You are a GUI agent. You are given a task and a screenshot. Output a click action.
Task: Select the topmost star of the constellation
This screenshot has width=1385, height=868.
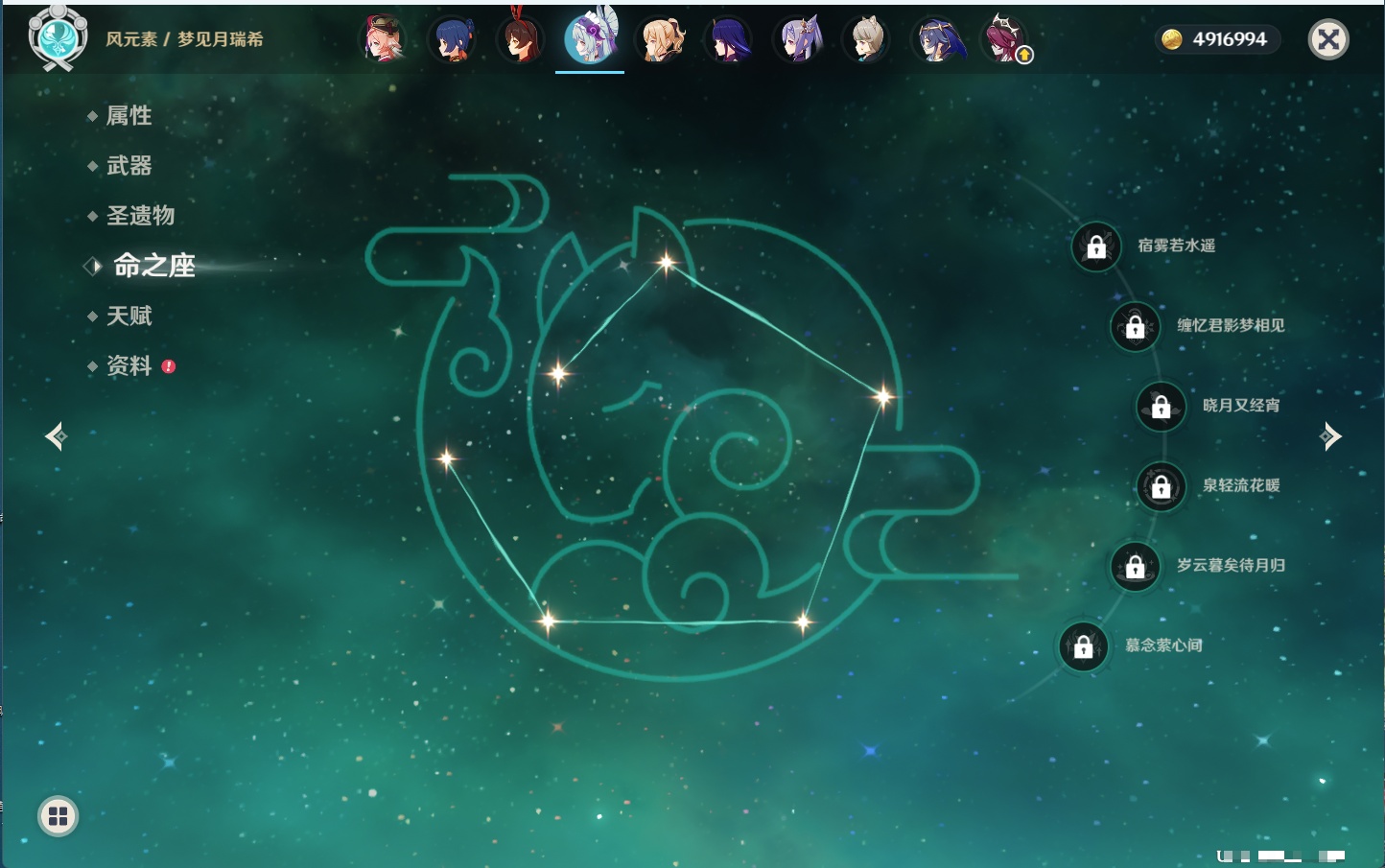coord(666,261)
